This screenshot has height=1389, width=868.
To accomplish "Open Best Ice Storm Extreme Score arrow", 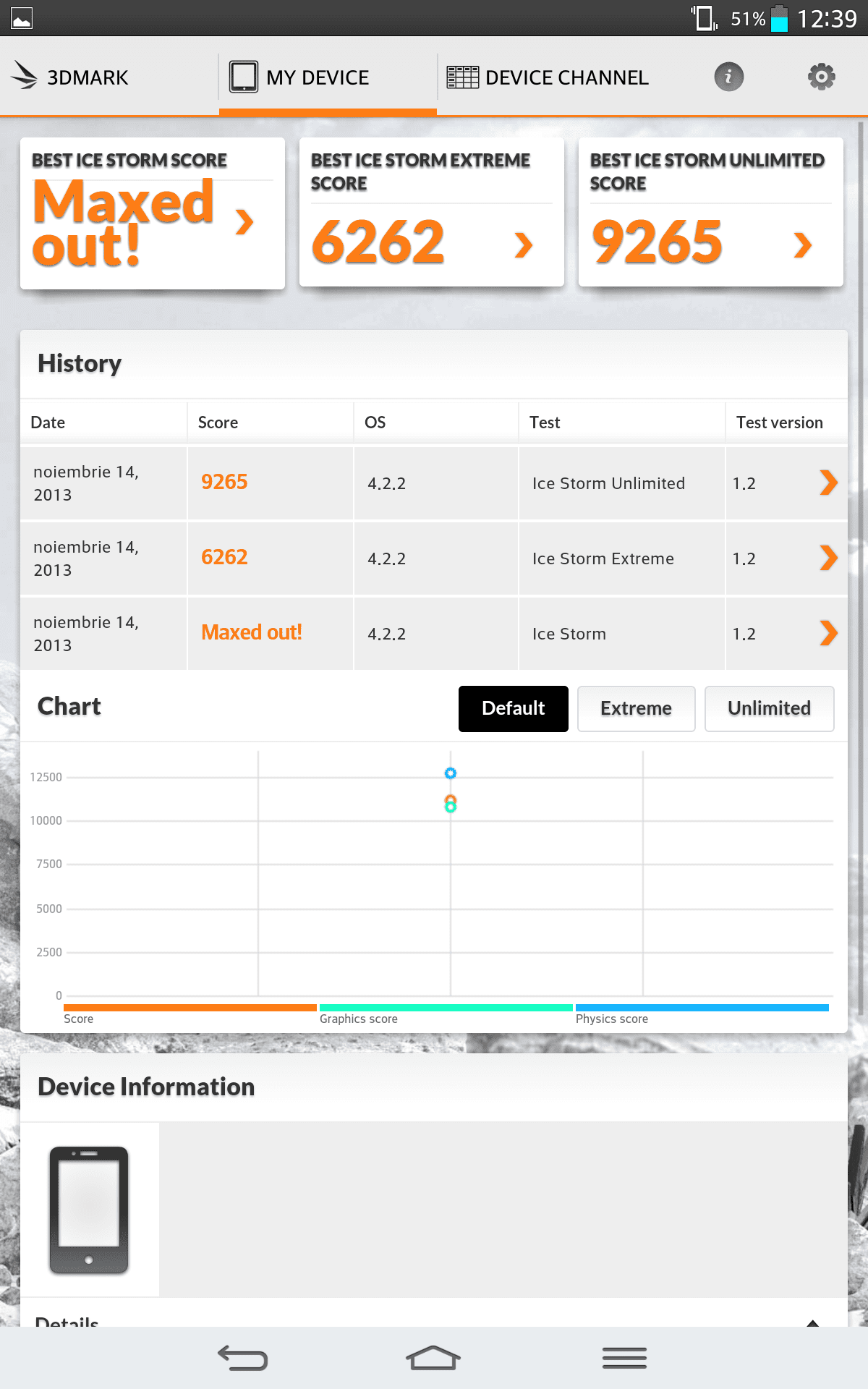I will [524, 245].
